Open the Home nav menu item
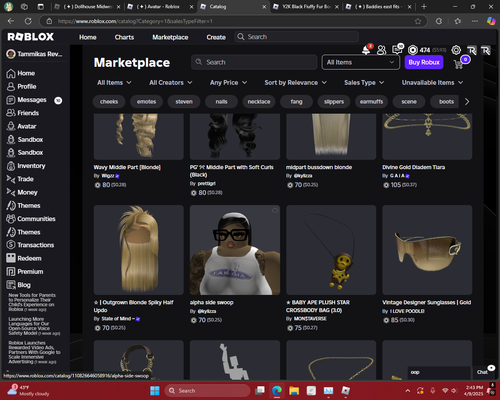Screen dimensions: 500x400 [x=88, y=37]
